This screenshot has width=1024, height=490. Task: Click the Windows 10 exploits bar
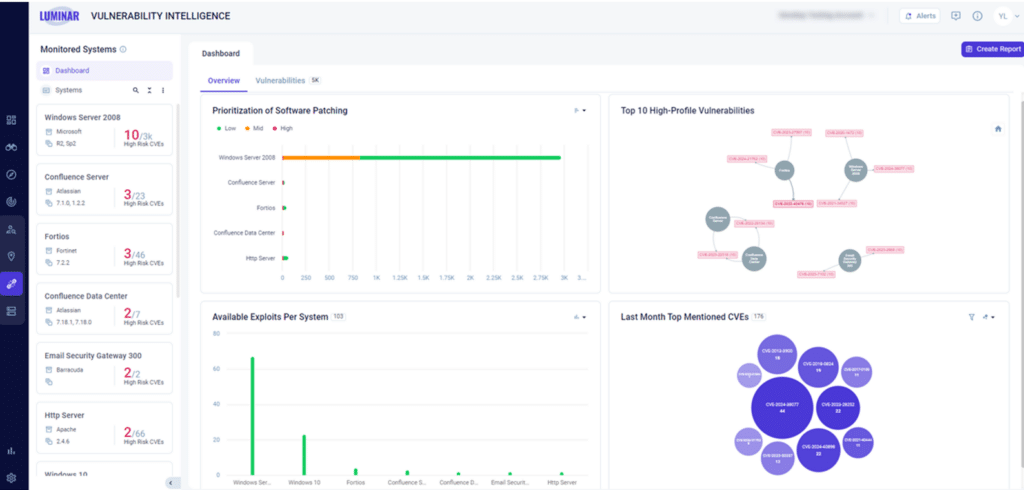[x=304, y=455]
